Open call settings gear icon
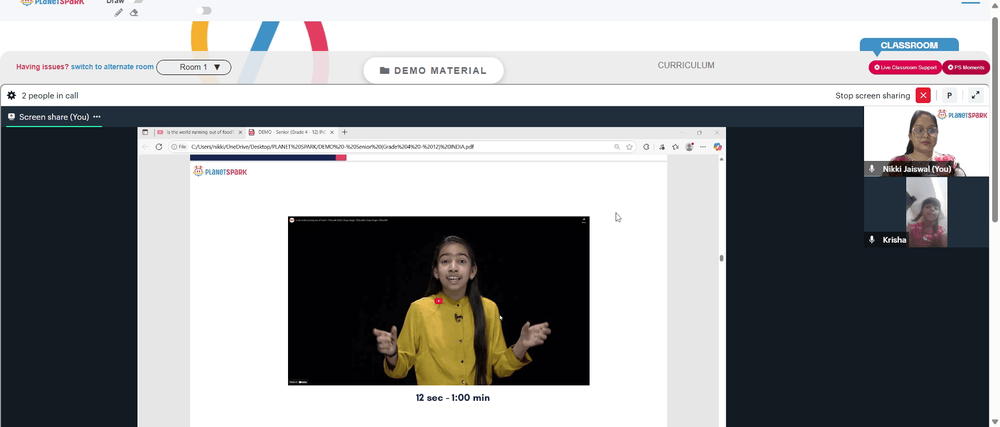1000x427 pixels. click(x=11, y=96)
